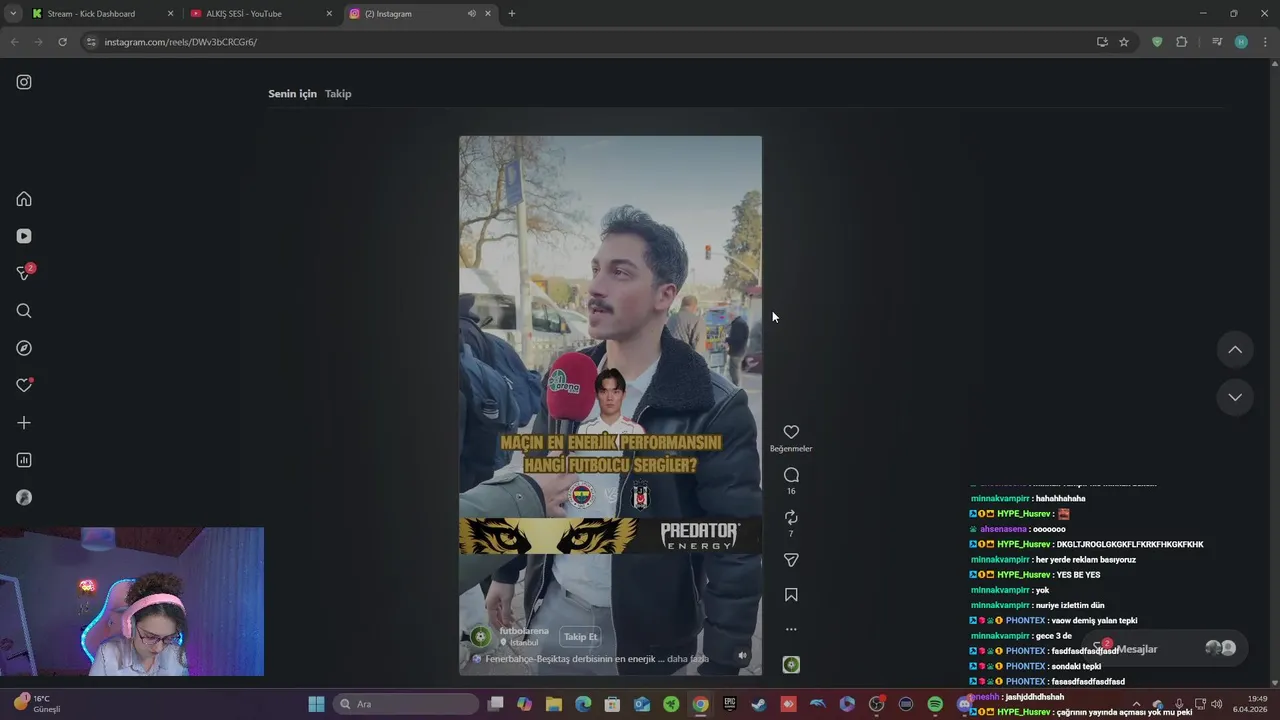
Task: View site information icon in address bar
Action: point(91,42)
